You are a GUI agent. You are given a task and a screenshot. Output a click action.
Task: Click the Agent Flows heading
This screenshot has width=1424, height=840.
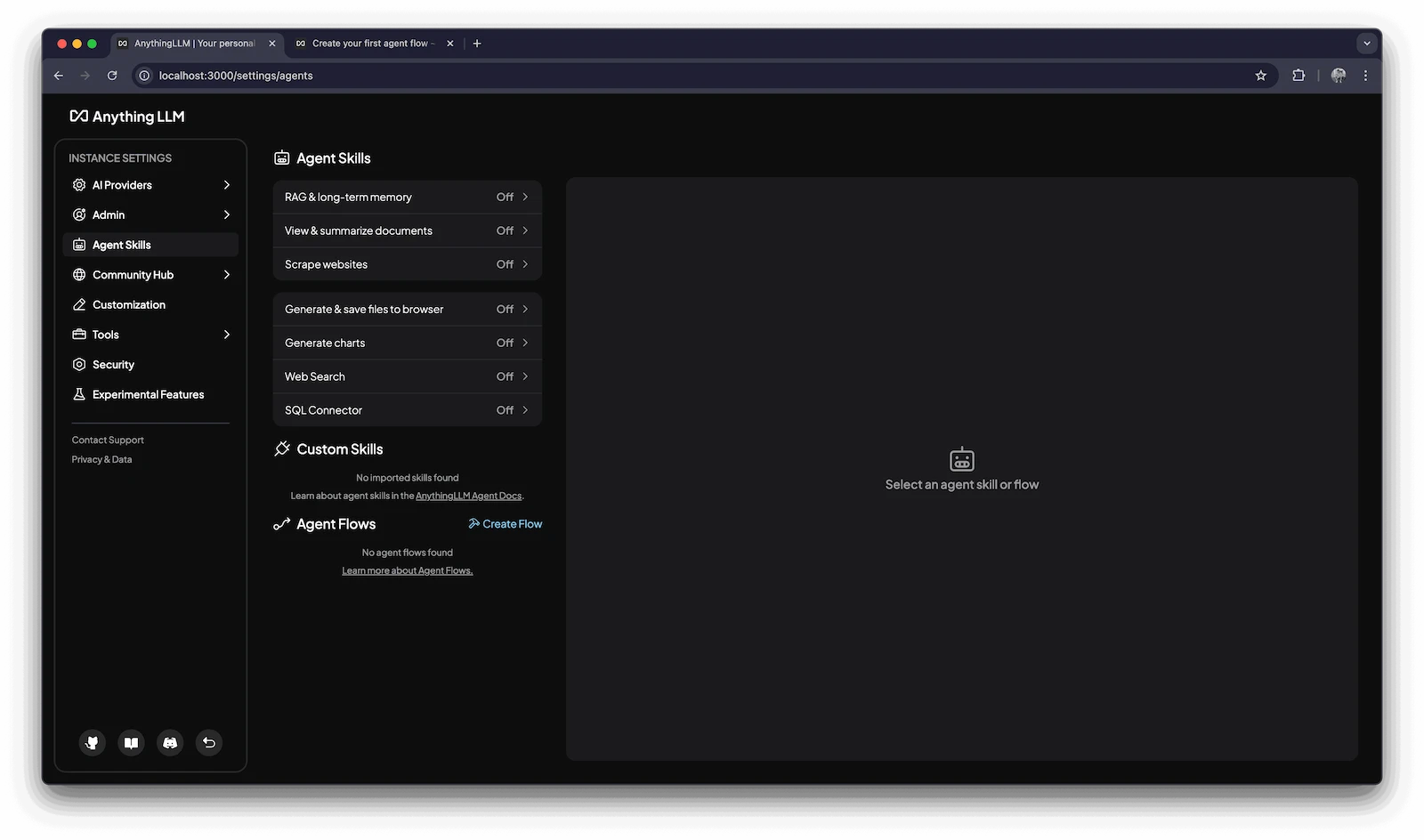(336, 524)
